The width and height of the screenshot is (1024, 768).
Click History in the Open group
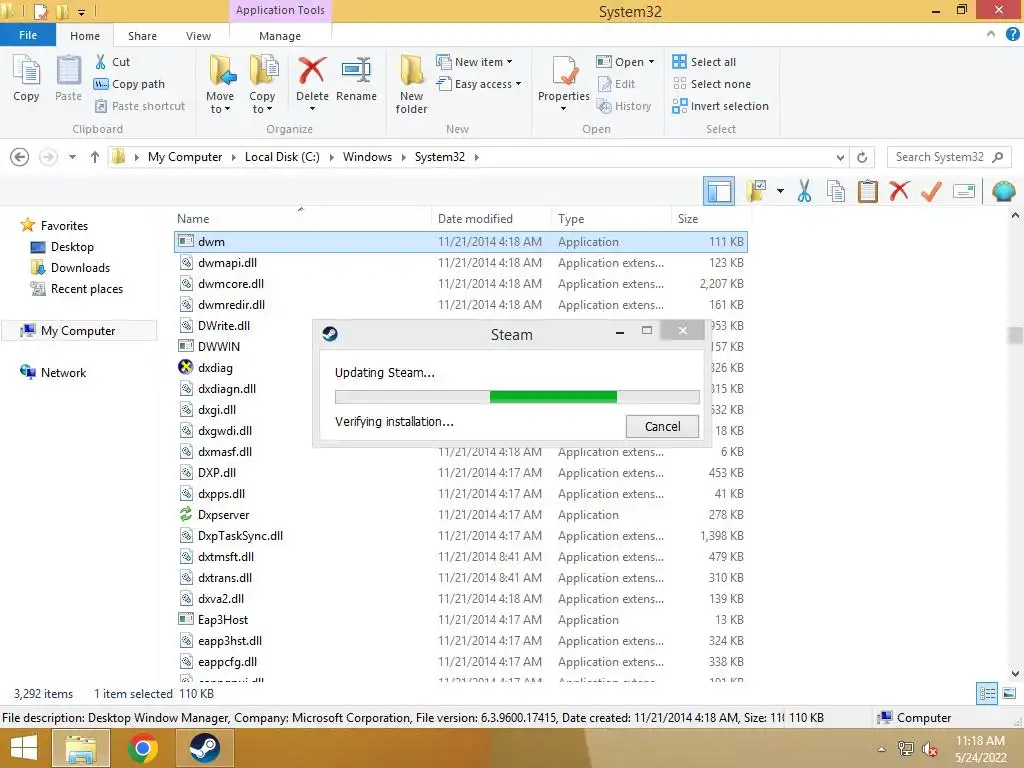click(624, 106)
